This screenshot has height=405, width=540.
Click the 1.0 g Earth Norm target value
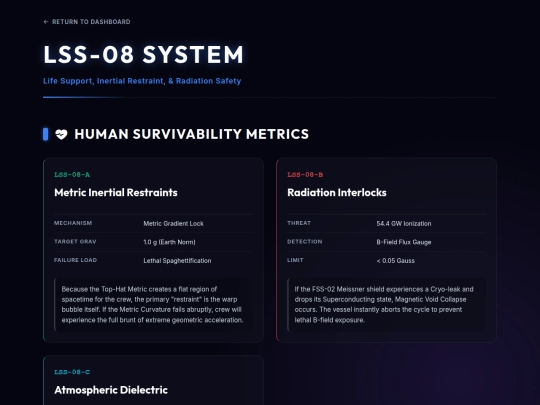(169, 242)
